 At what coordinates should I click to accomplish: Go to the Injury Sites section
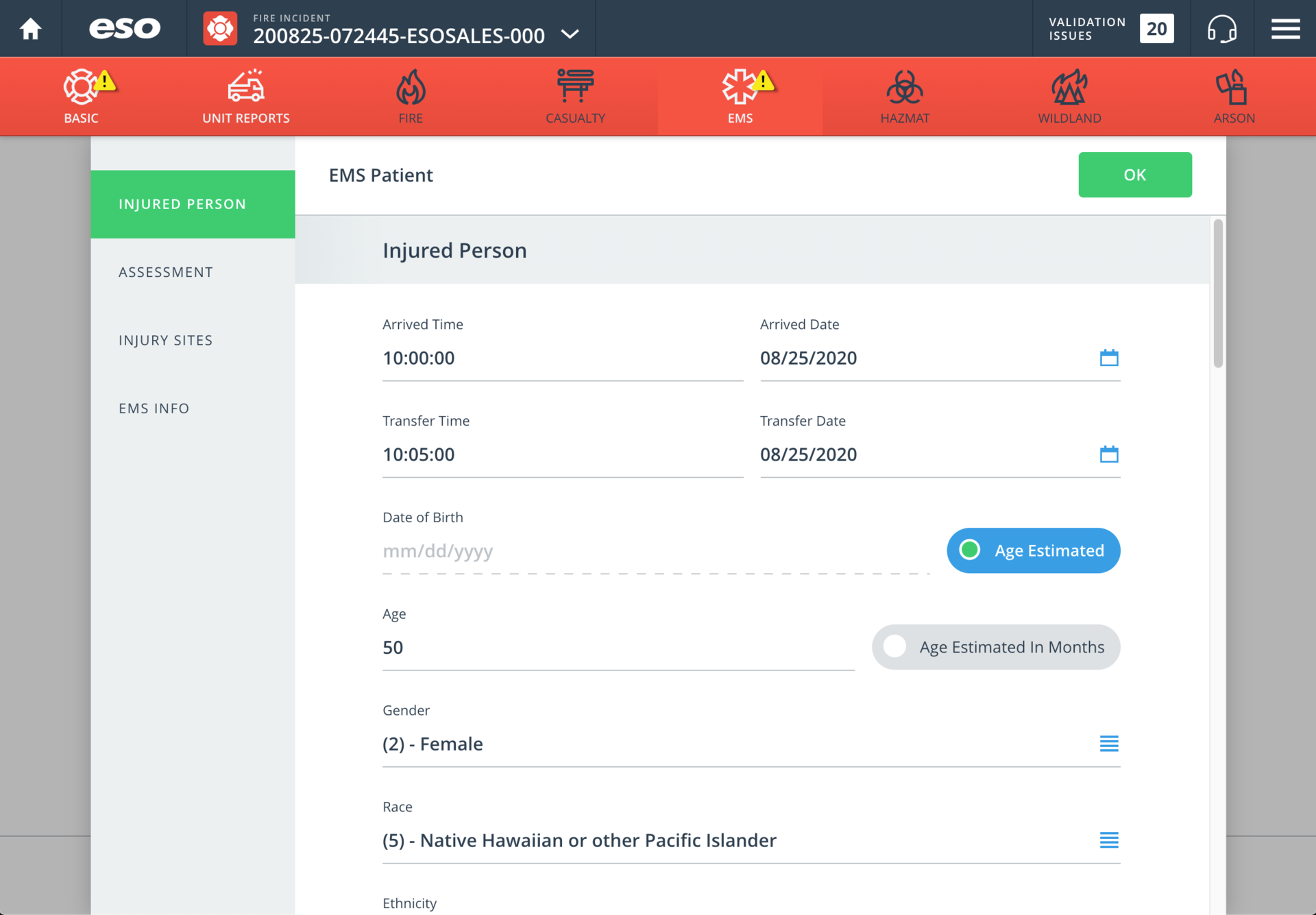tap(166, 340)
